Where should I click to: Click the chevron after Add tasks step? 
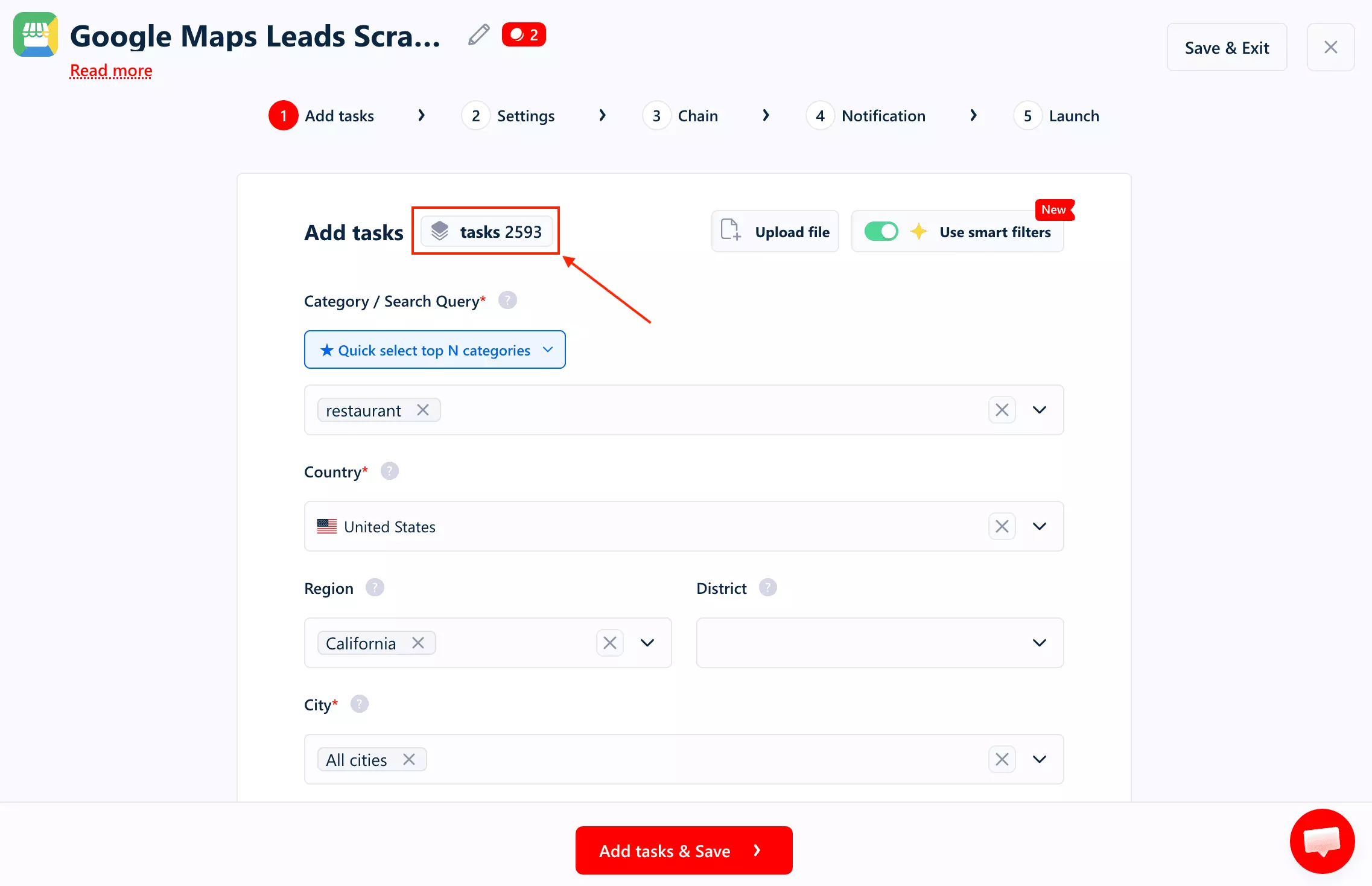(x=422, y=115)
